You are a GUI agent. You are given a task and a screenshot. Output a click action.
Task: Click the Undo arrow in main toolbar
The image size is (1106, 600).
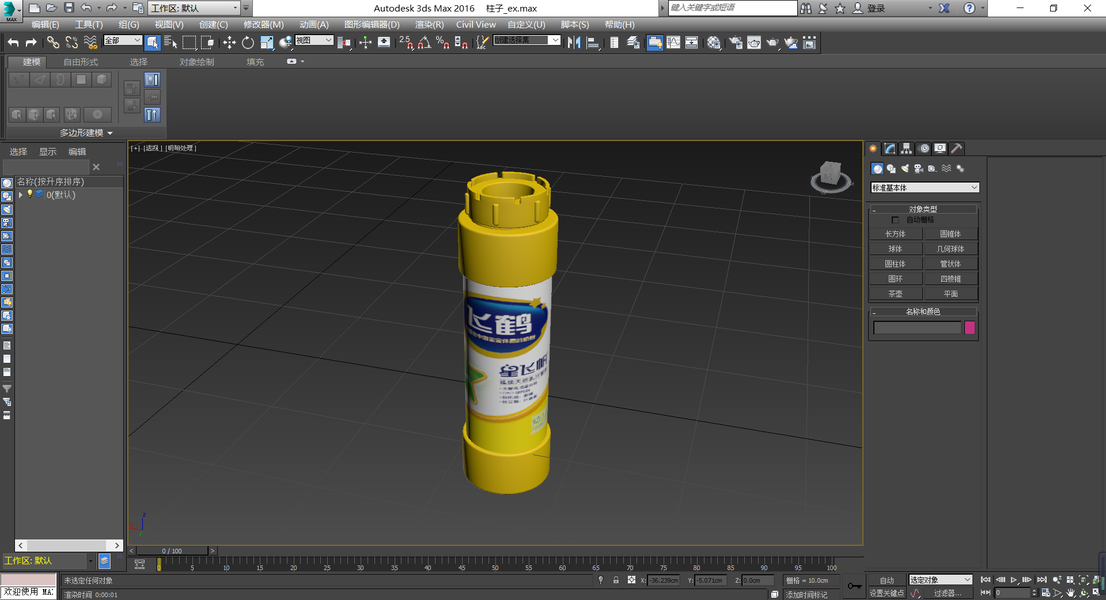pos(13,42)
